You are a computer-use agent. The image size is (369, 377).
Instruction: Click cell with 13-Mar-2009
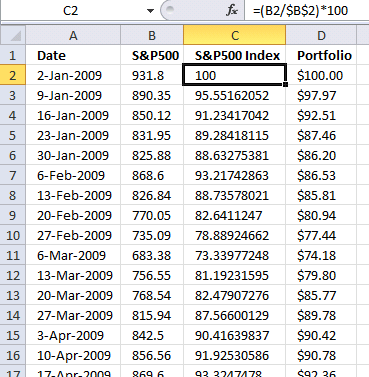(73, 275)
